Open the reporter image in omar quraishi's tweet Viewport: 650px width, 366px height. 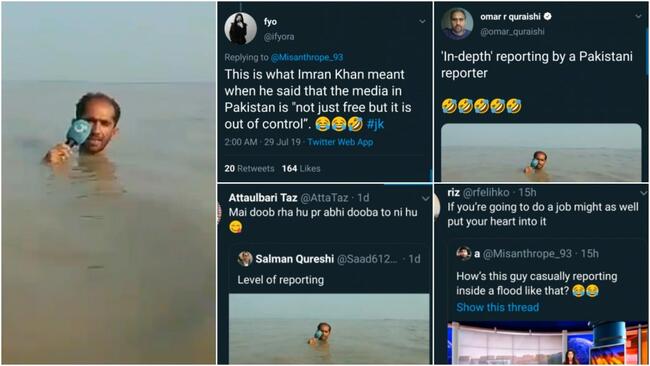click(541, 153)
